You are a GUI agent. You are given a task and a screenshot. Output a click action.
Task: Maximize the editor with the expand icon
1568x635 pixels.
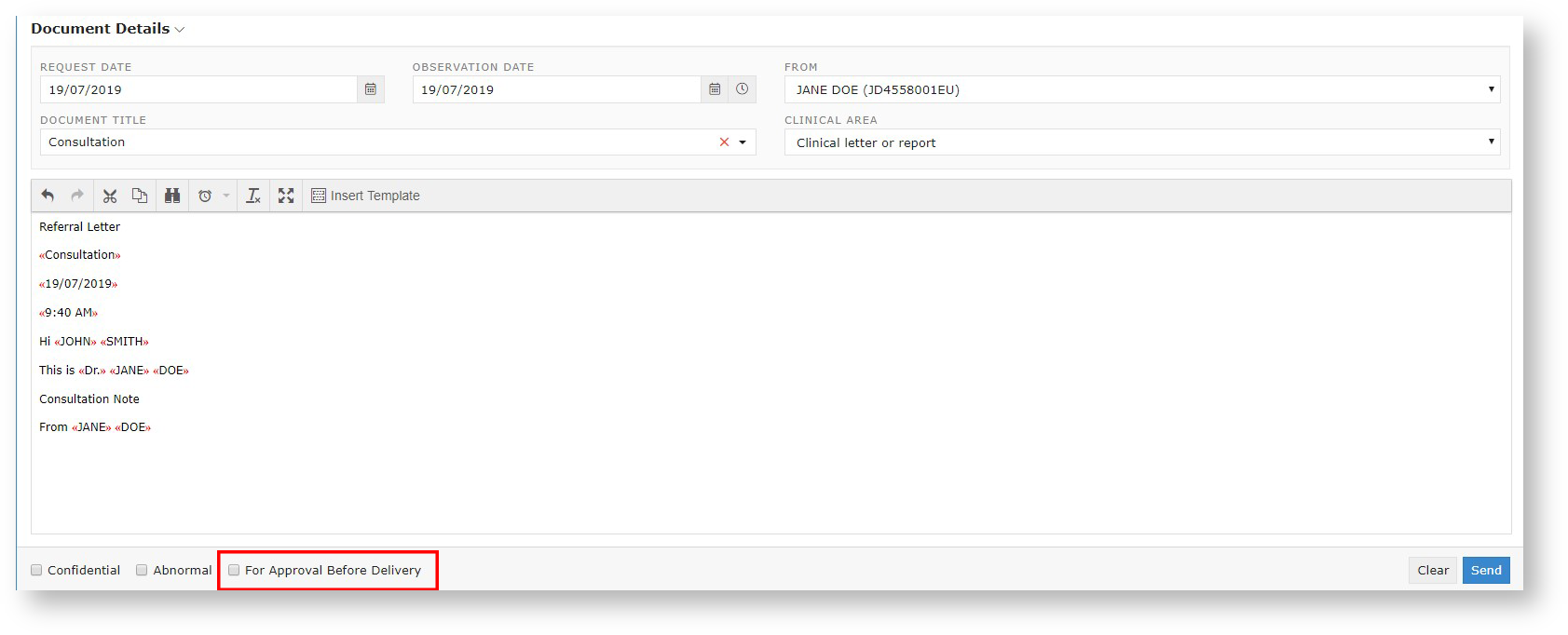point(286,196)
